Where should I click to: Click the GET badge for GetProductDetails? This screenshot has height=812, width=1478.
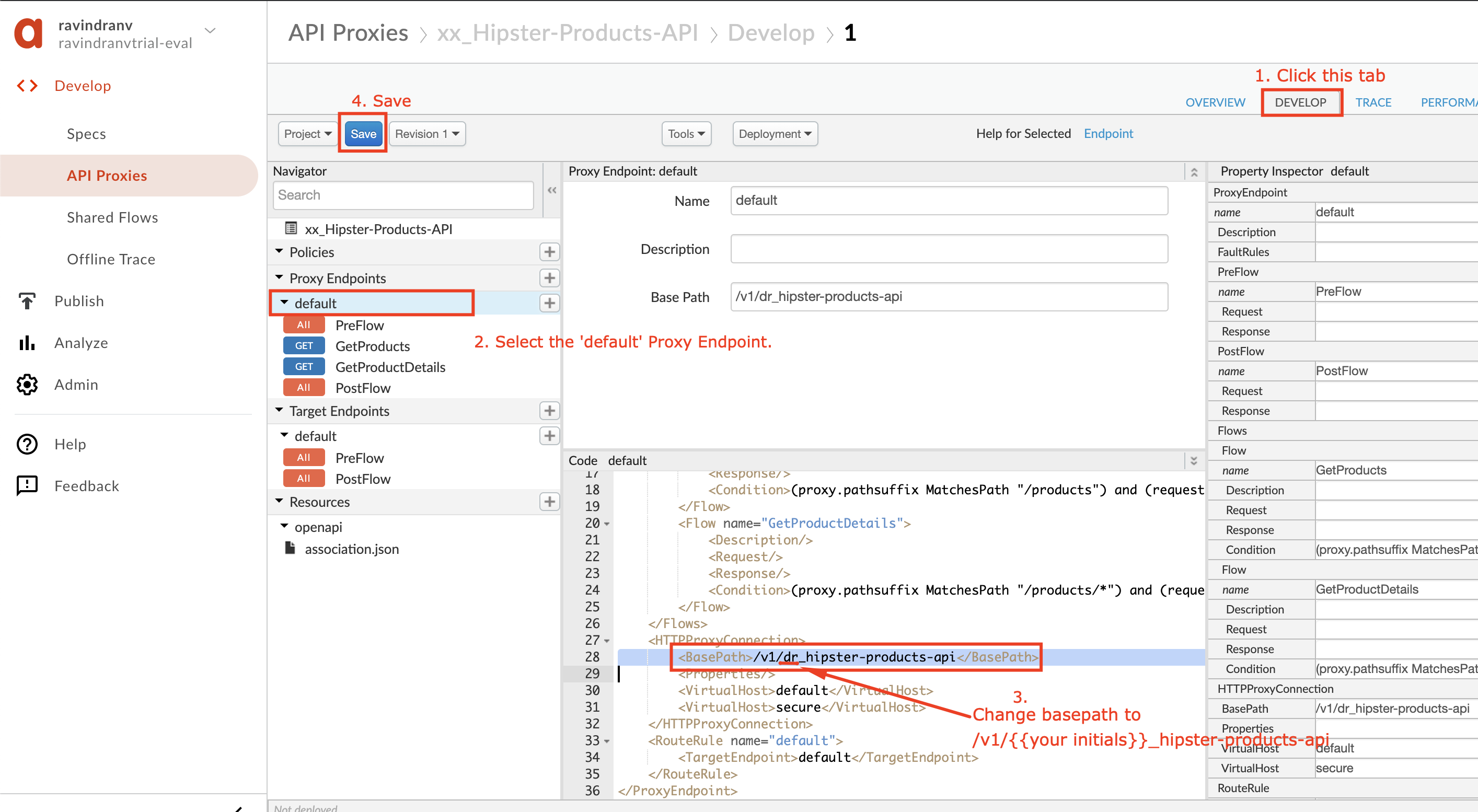tap(304, 367)
